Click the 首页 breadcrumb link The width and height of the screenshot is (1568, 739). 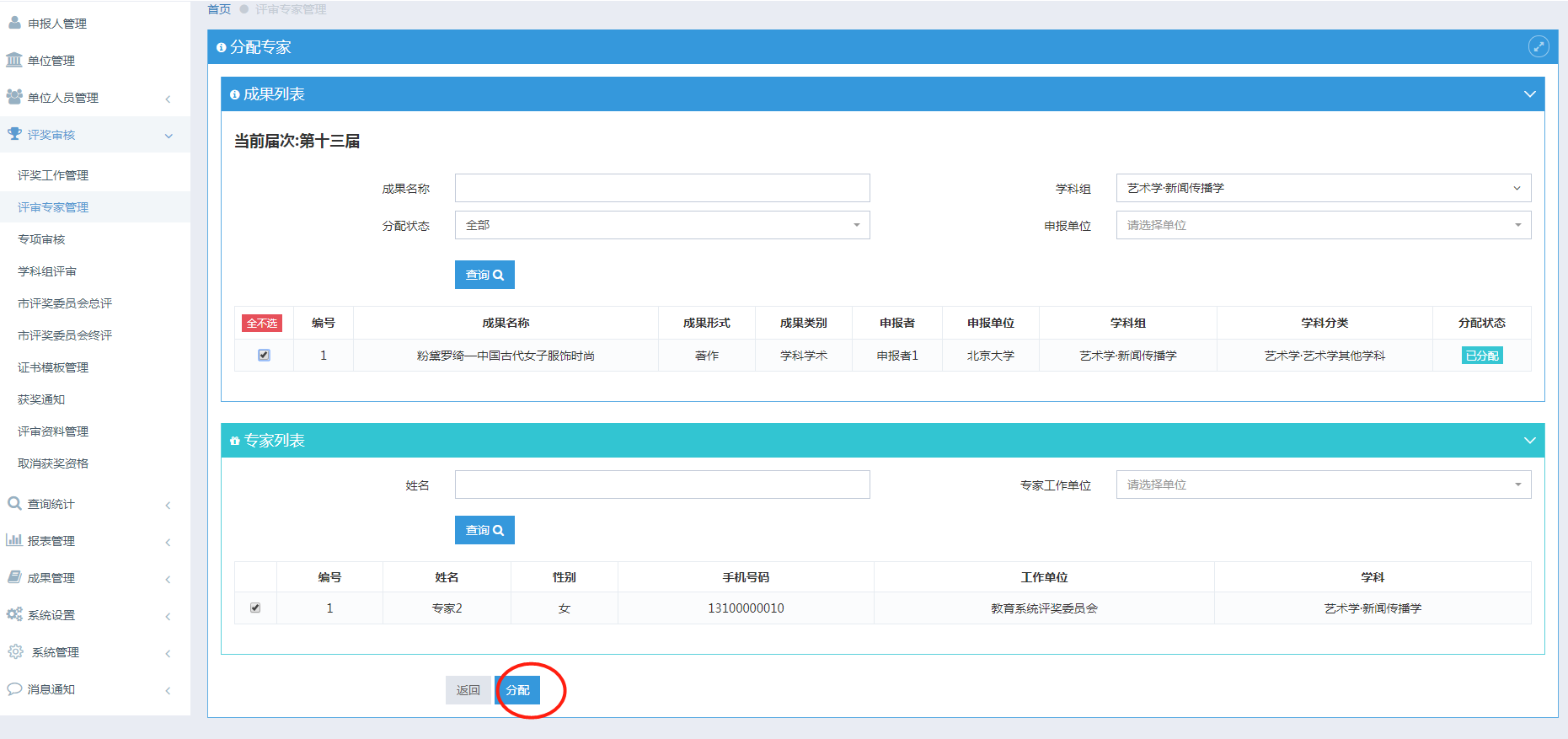[219, 9]
